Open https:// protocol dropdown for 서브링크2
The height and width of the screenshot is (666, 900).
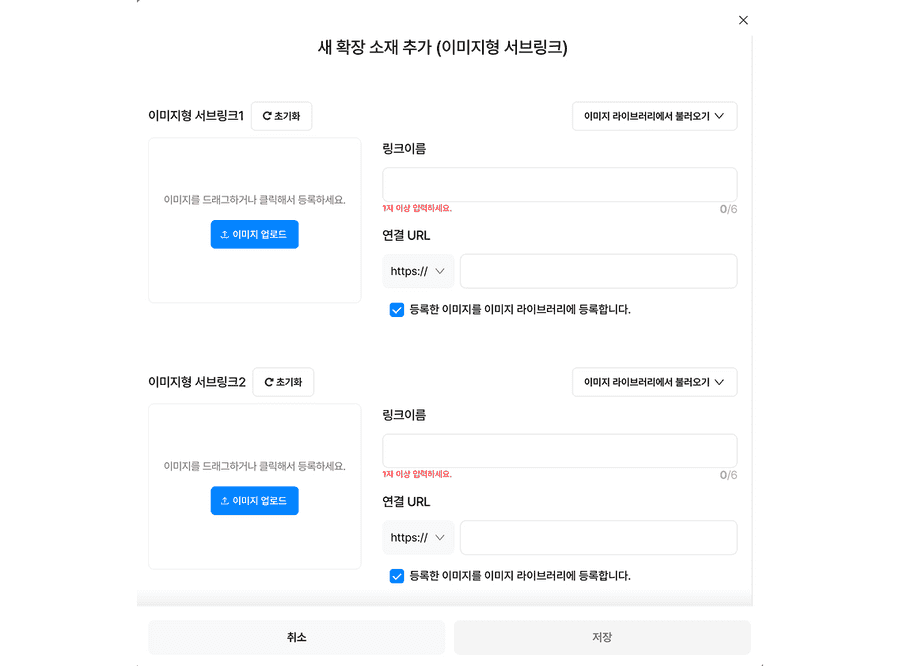coord(418,537)
